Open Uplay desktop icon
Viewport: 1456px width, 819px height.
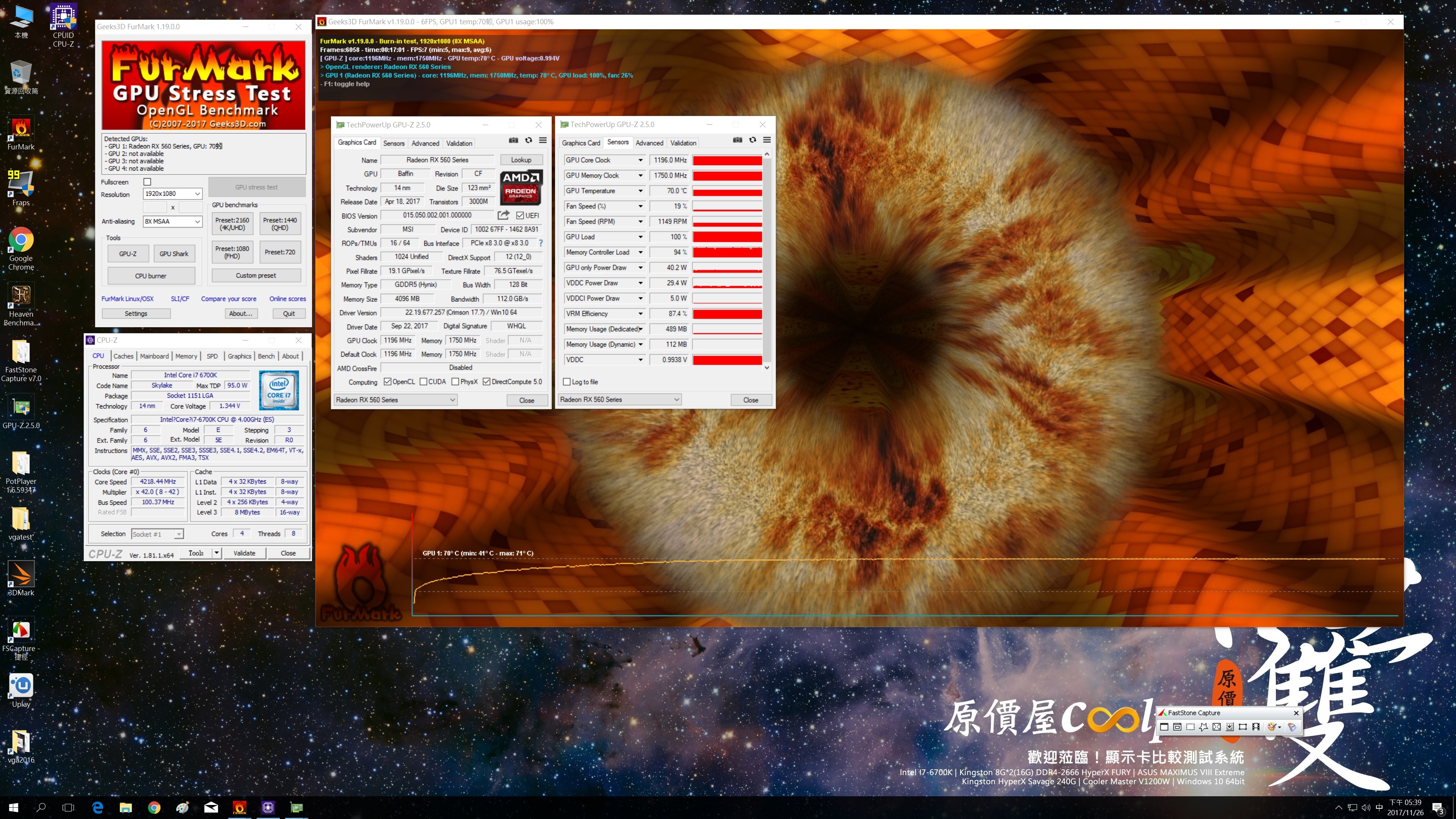click(x=21, y=690)
